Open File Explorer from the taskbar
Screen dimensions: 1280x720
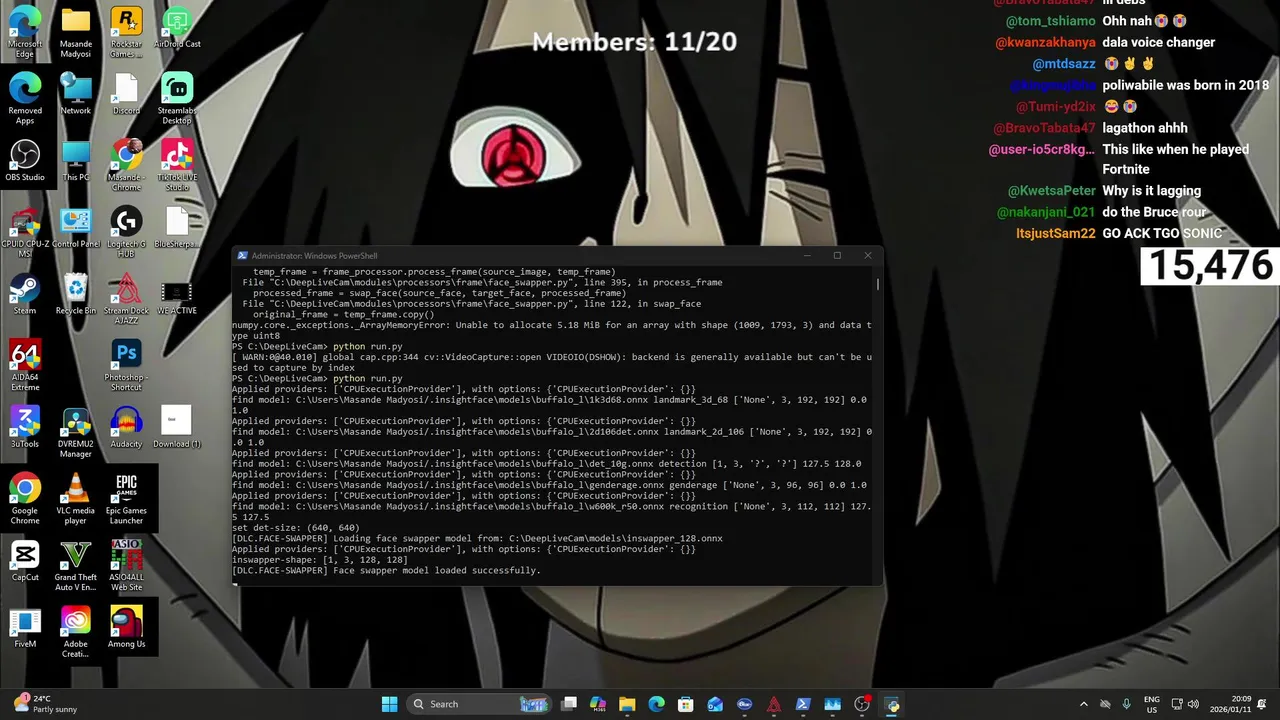(x=627, y=704)
